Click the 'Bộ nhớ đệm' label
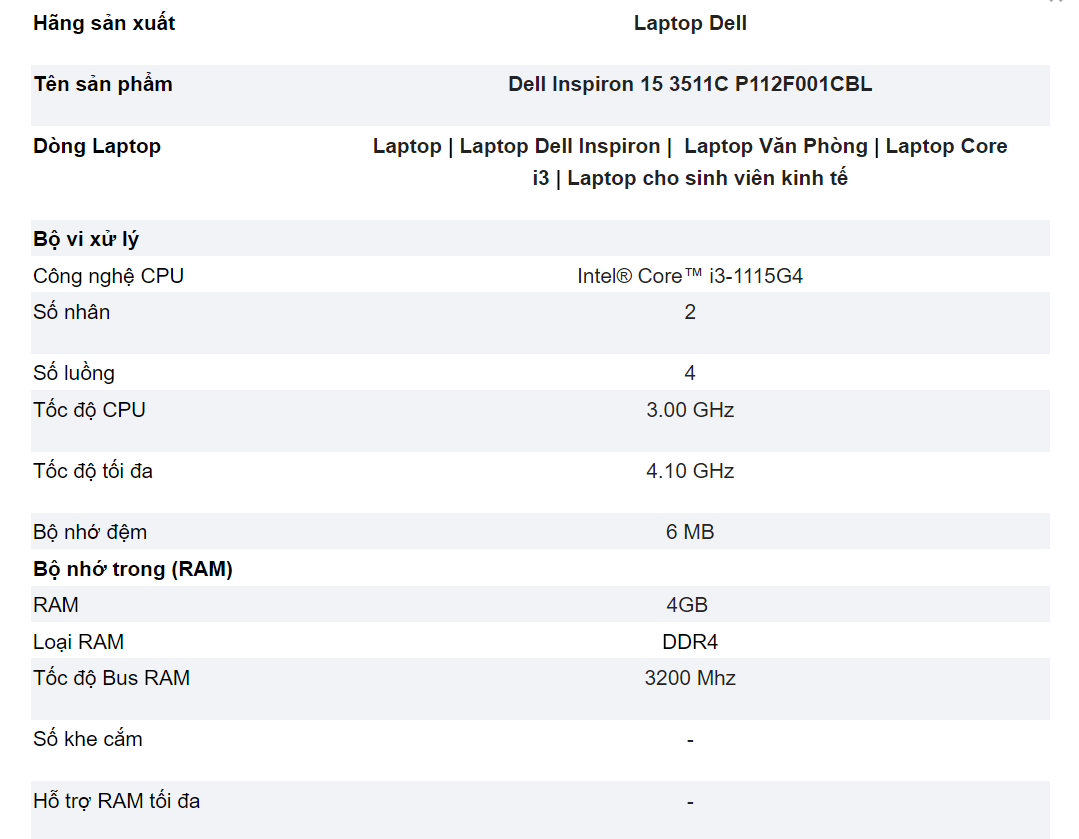The image size is (1079, 839). coord(90,532)
